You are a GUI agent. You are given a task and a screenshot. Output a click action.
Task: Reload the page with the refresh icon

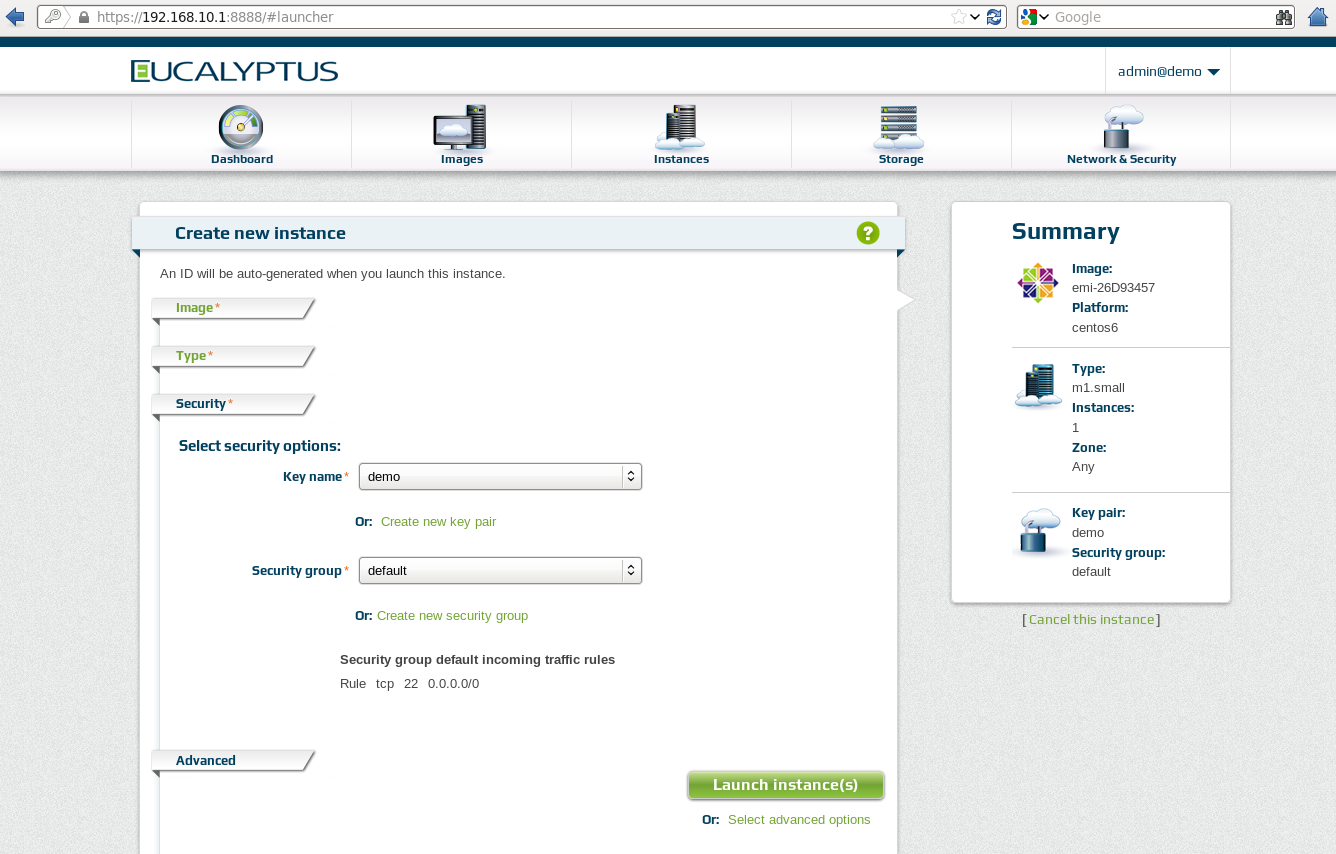(x=994, y=17)
